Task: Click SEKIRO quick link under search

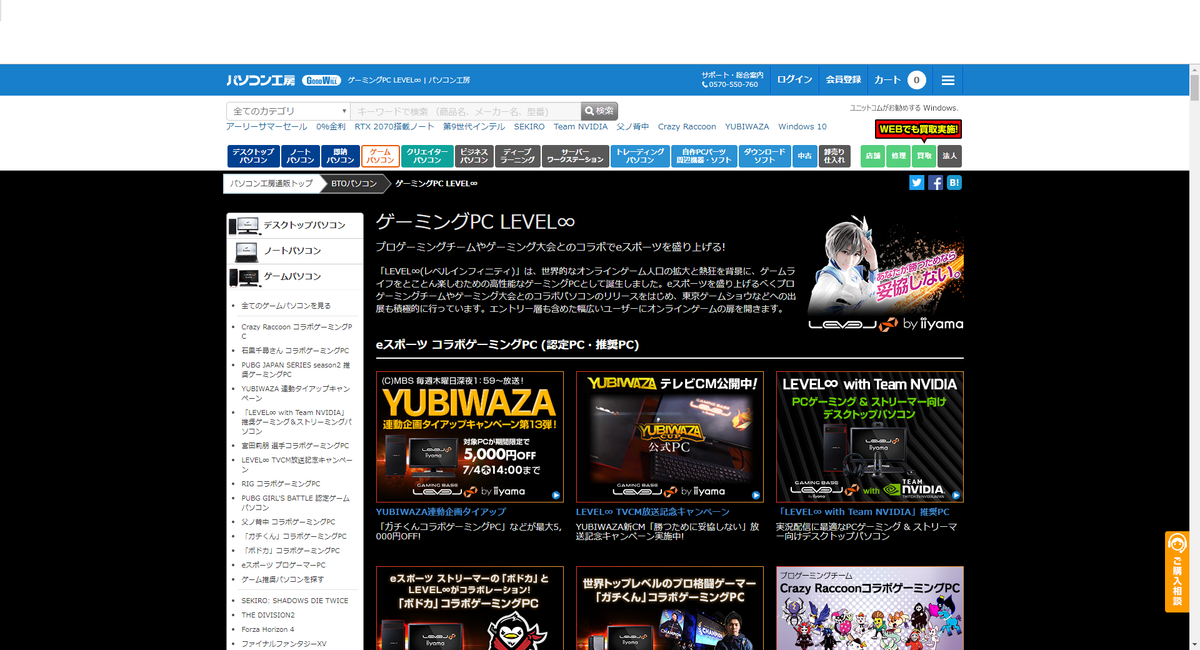Action: click(x=530, y=127)
